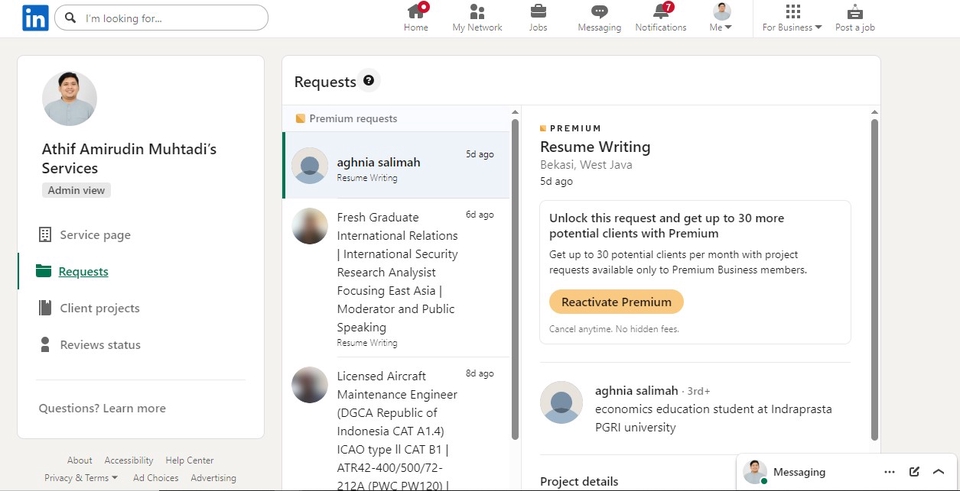
Task: Go to Home in top navigation
Action: [416, 18]
